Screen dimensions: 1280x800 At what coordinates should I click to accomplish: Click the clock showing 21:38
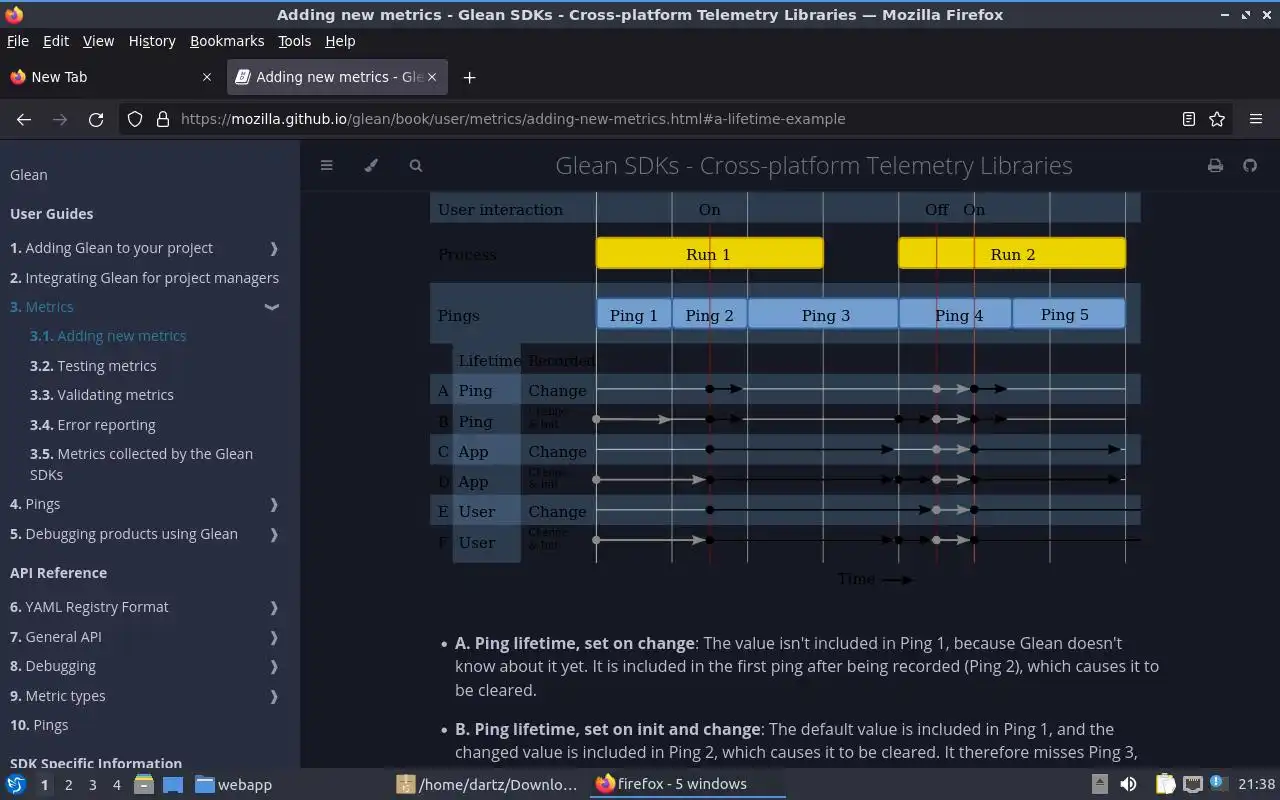click(1257, 784)
